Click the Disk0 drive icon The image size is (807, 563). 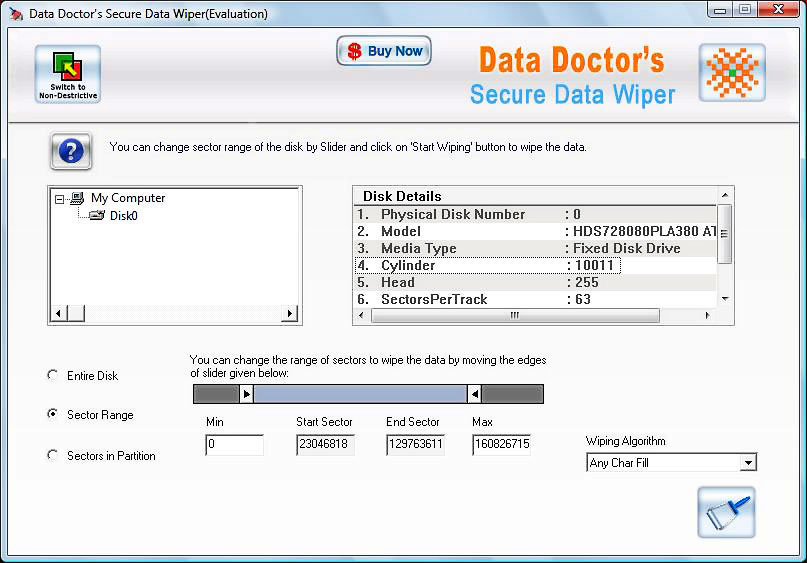click(97, 216)
